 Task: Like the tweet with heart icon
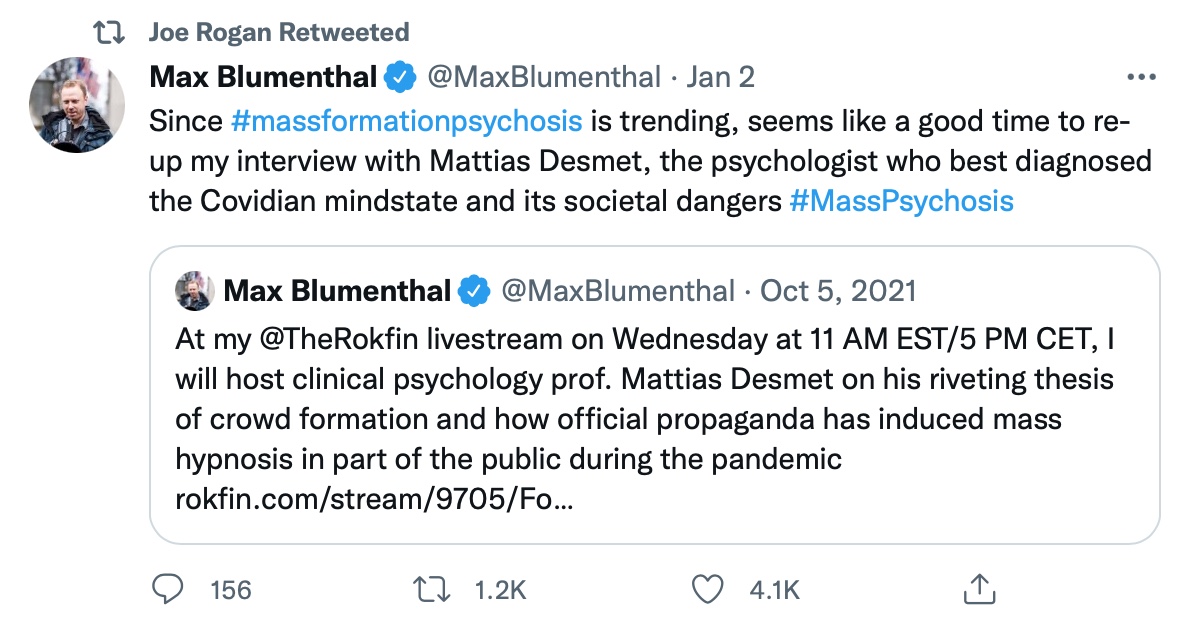708,589
